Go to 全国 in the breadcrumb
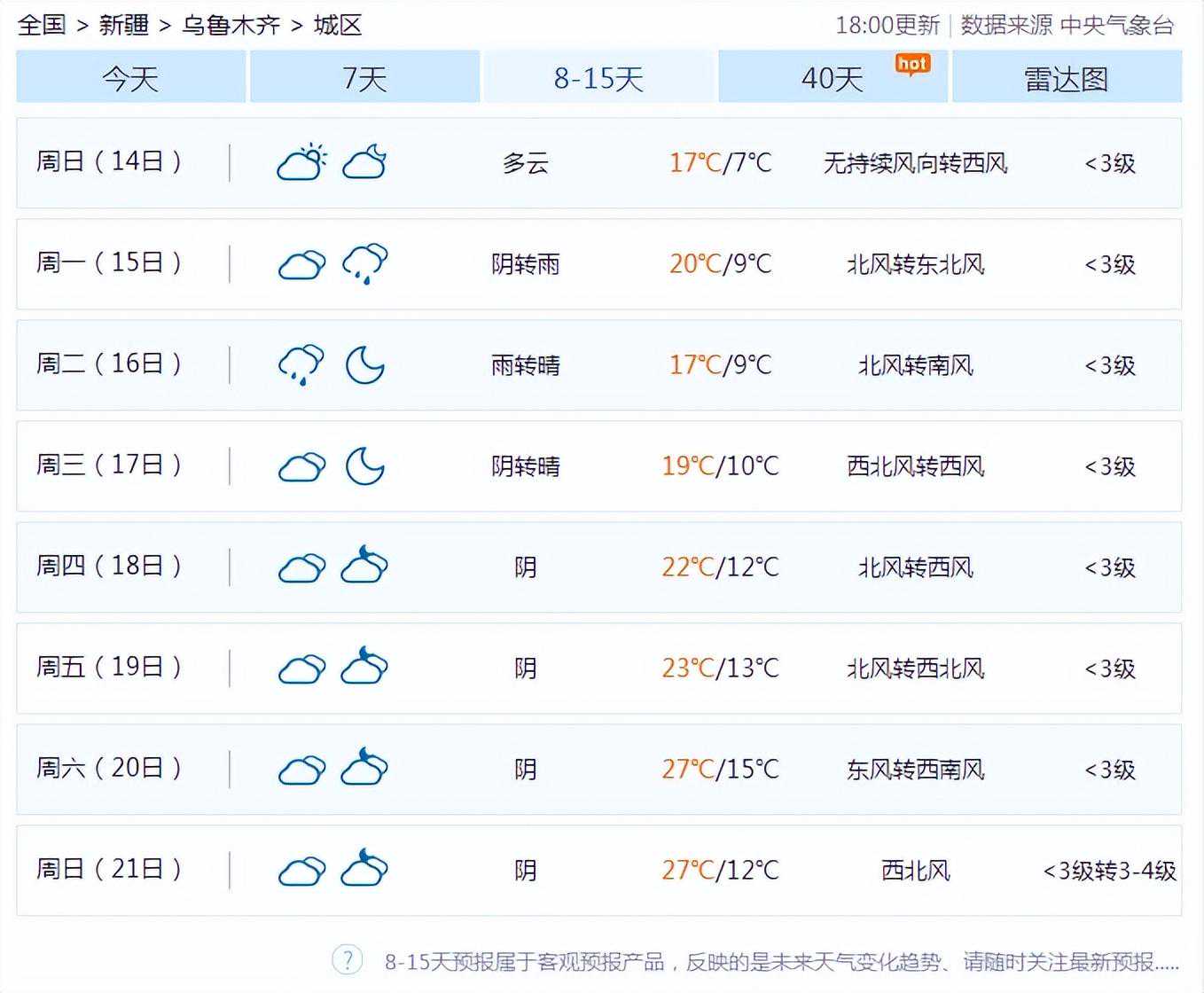This screenshot has height=993, width=1204. pos(42,25)
